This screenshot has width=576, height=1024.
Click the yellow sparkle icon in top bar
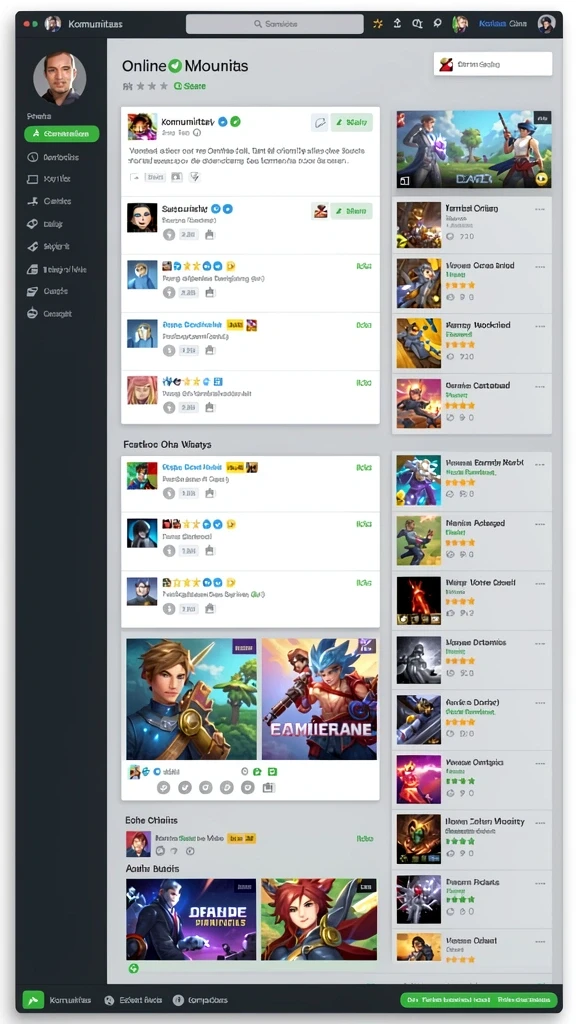pyautogui.click(x=377, y=24)
